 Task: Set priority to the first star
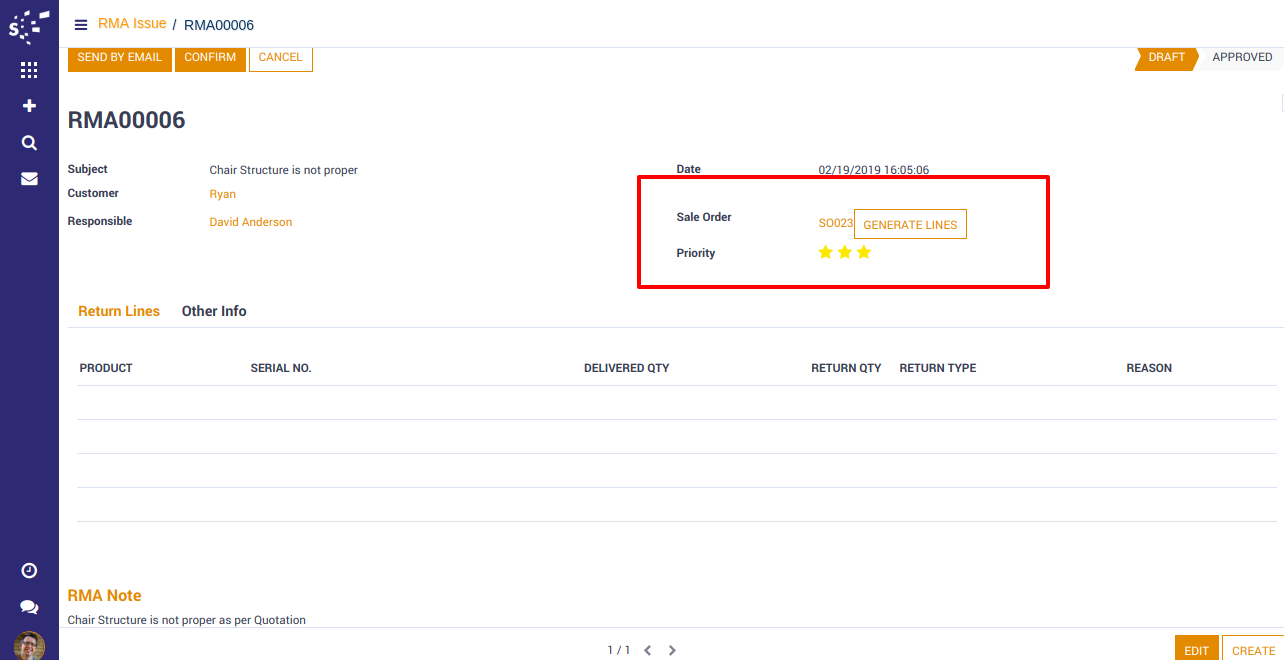tap(825, 253)
